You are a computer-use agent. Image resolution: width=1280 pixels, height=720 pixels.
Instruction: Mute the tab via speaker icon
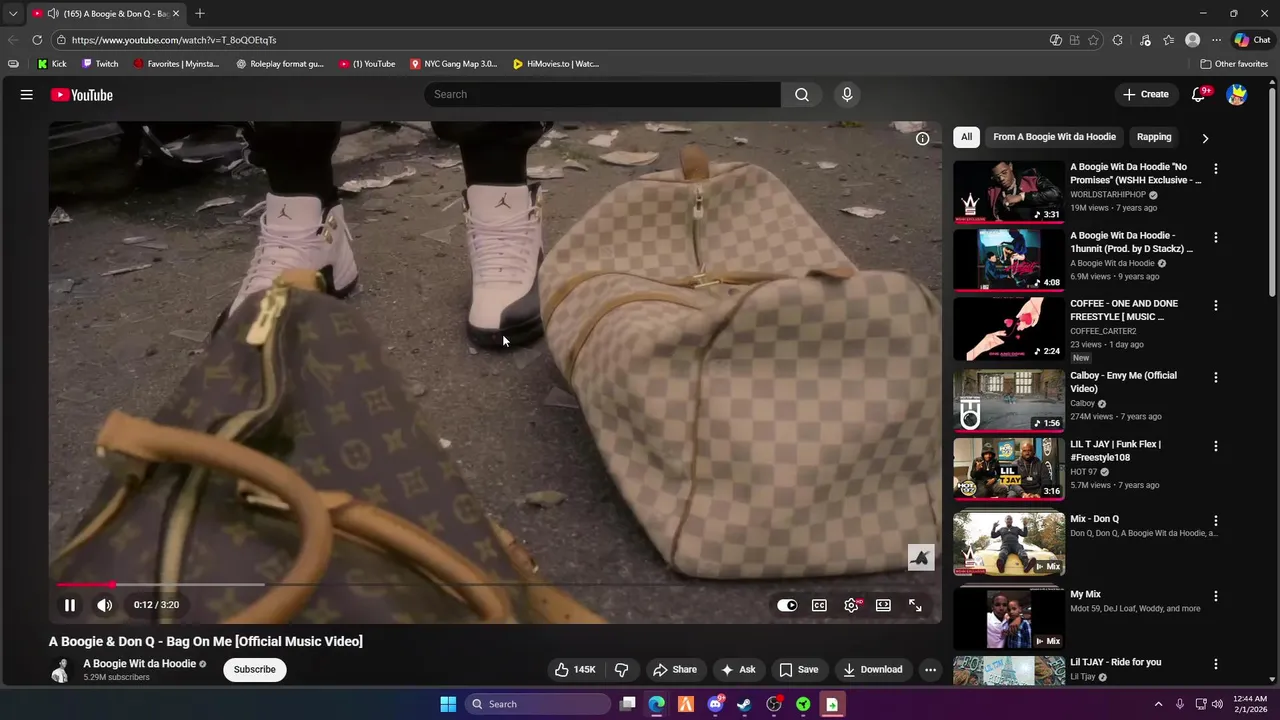[52, 14]
